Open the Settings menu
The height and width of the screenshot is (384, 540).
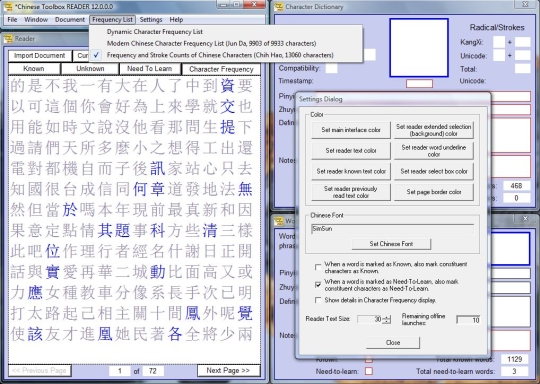coord(151,20)
